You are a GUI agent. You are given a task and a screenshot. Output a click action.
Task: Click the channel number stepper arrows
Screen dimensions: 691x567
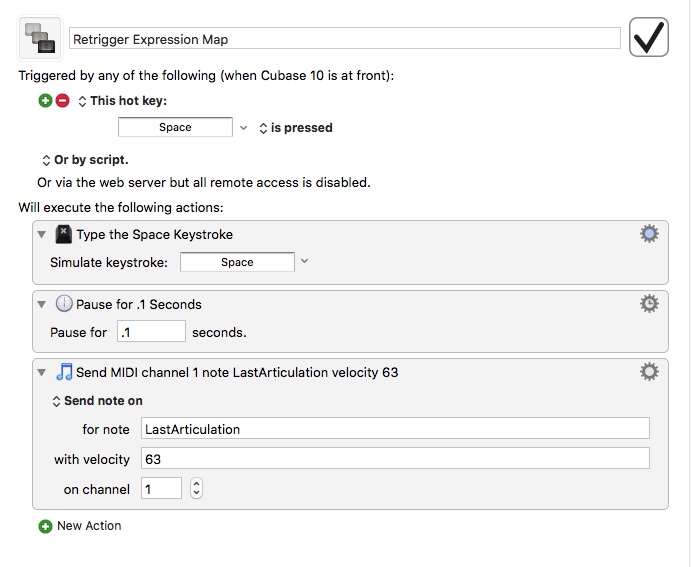point(196,489)
